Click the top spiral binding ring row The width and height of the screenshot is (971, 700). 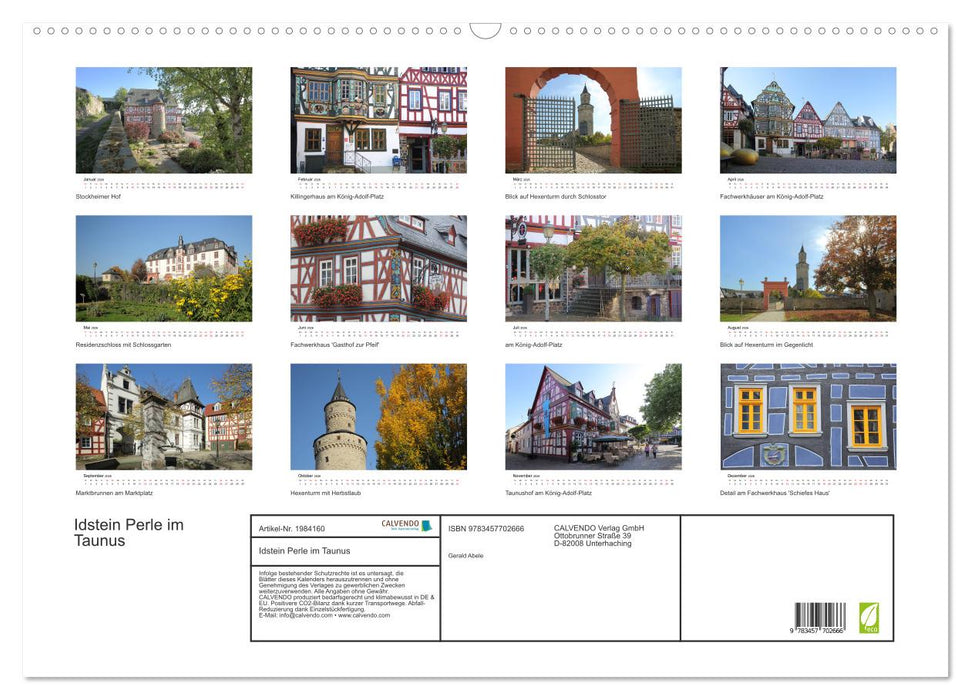(x=485, y=31)
